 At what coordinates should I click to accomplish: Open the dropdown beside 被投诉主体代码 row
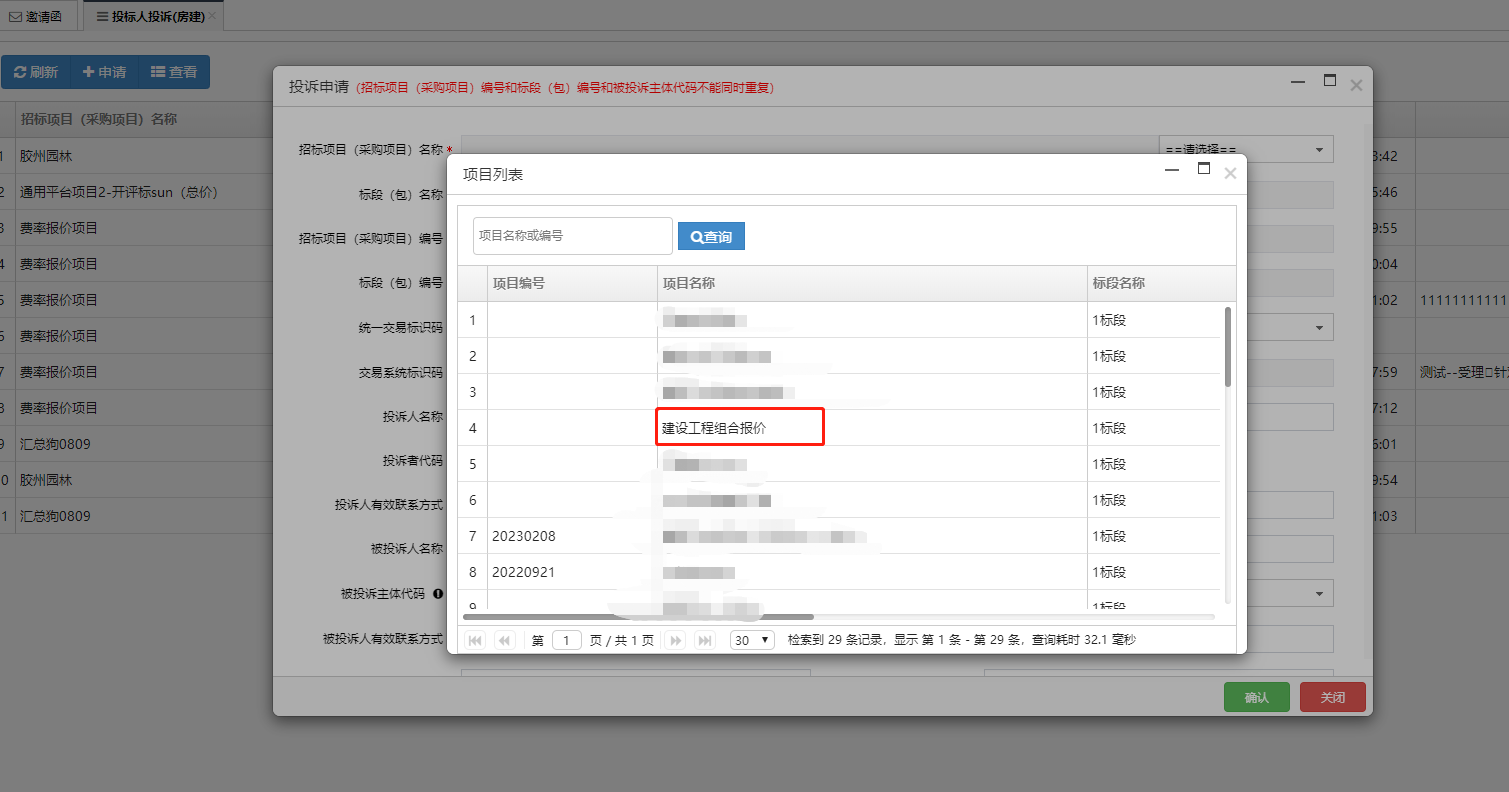tap(1319, 594)
